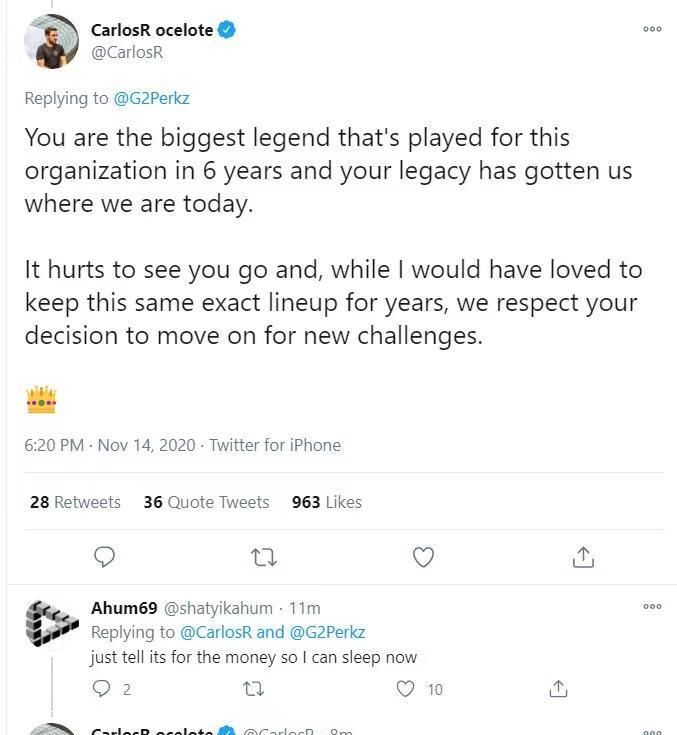Open the more options menu on main tweet
The width and height of the screenshot is (677, 735).
pos(652,29)
